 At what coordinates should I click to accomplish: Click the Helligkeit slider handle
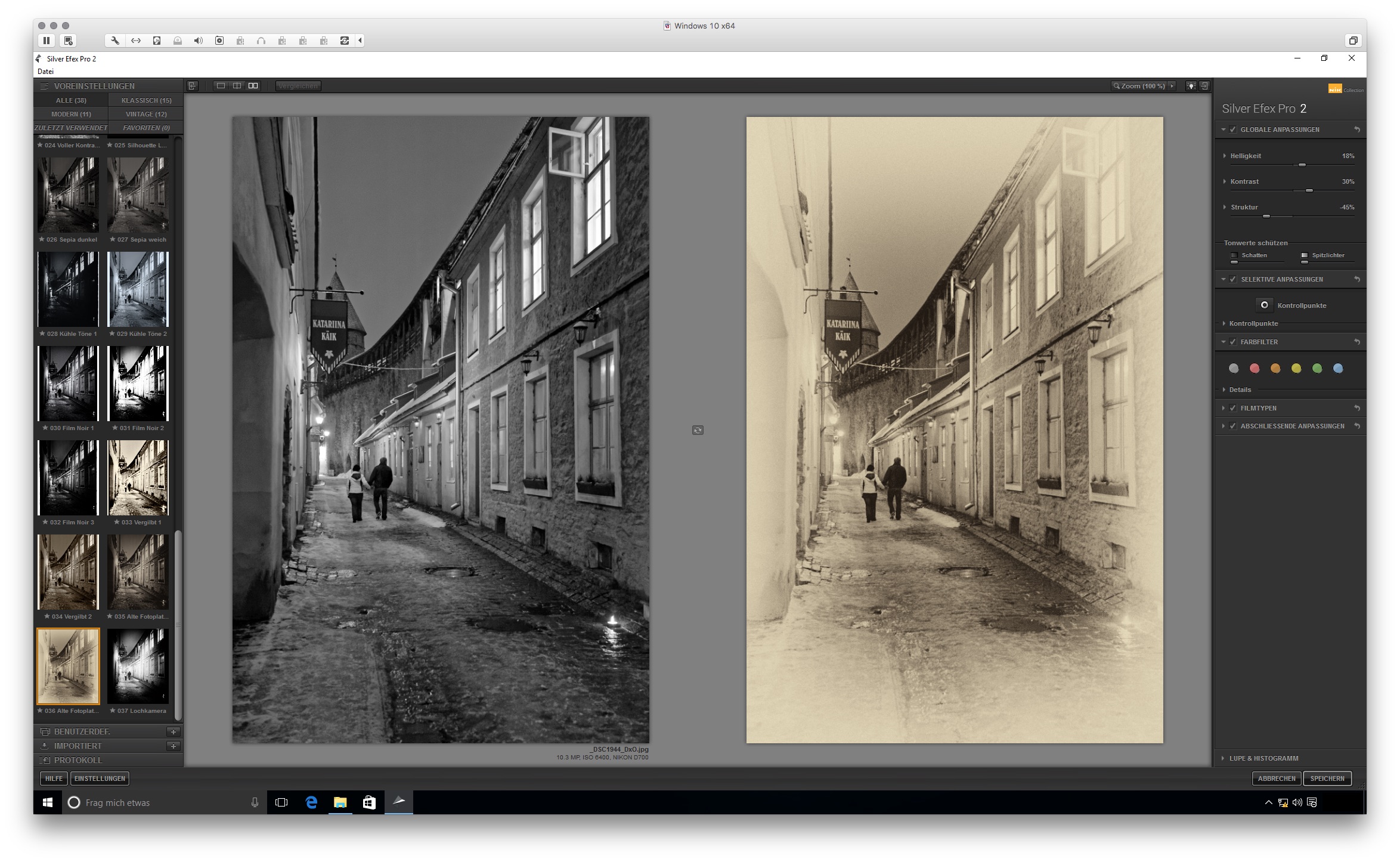point(1302,165)
